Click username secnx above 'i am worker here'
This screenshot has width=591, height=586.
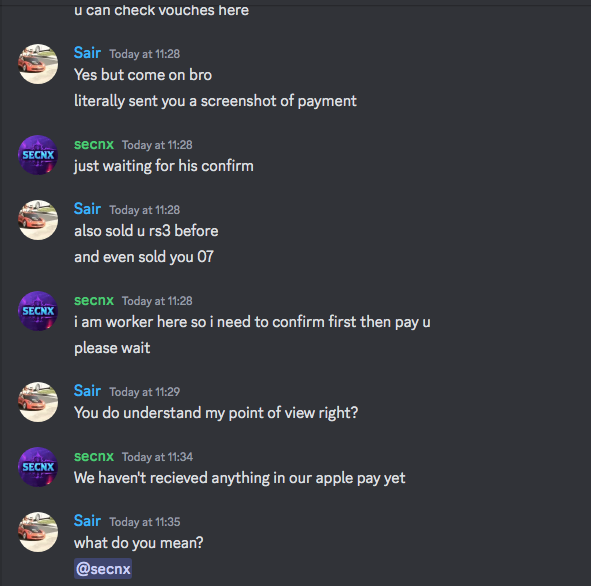[x=94, y=300]
